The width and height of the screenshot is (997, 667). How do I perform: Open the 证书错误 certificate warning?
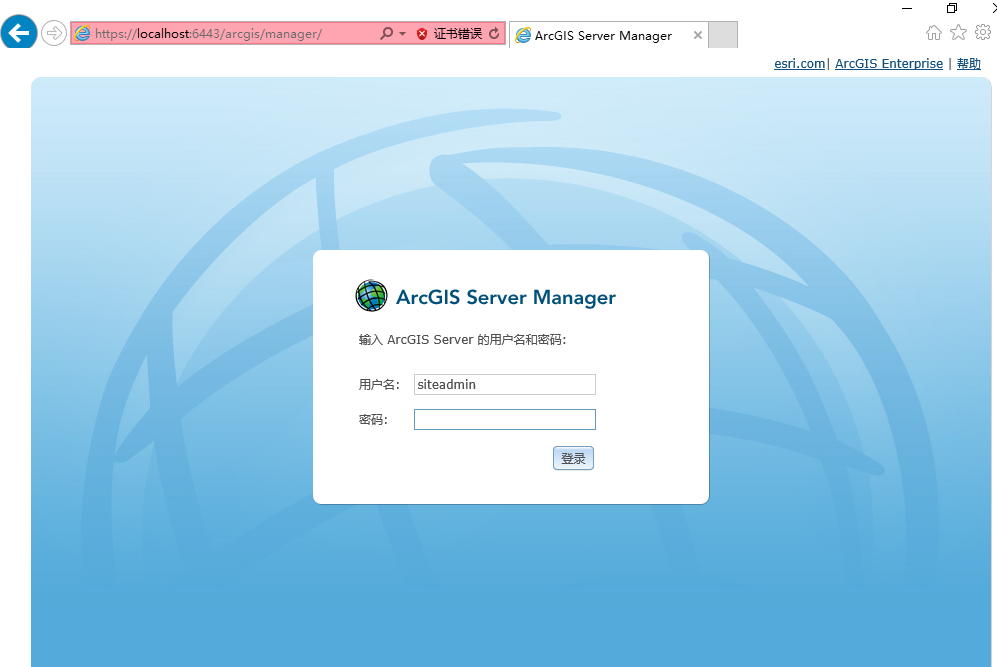pos(458,34)
